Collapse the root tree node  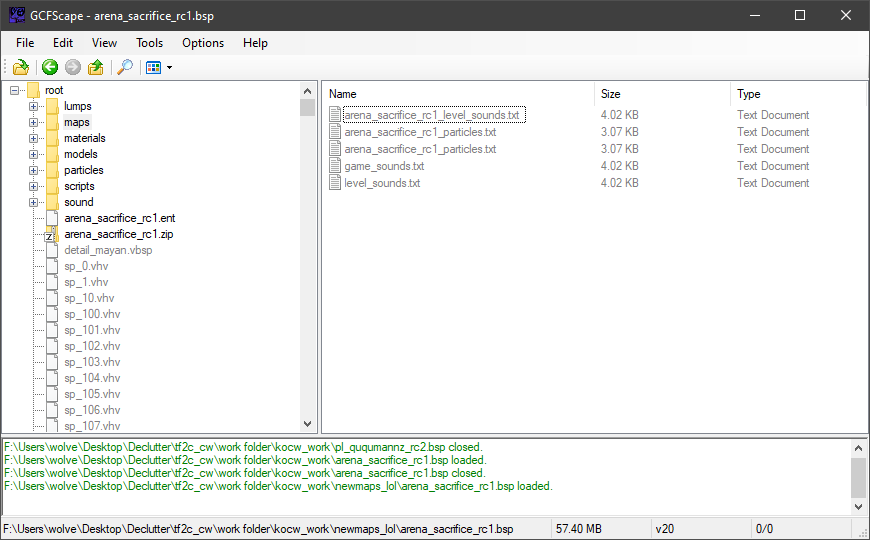coord(15,90)
